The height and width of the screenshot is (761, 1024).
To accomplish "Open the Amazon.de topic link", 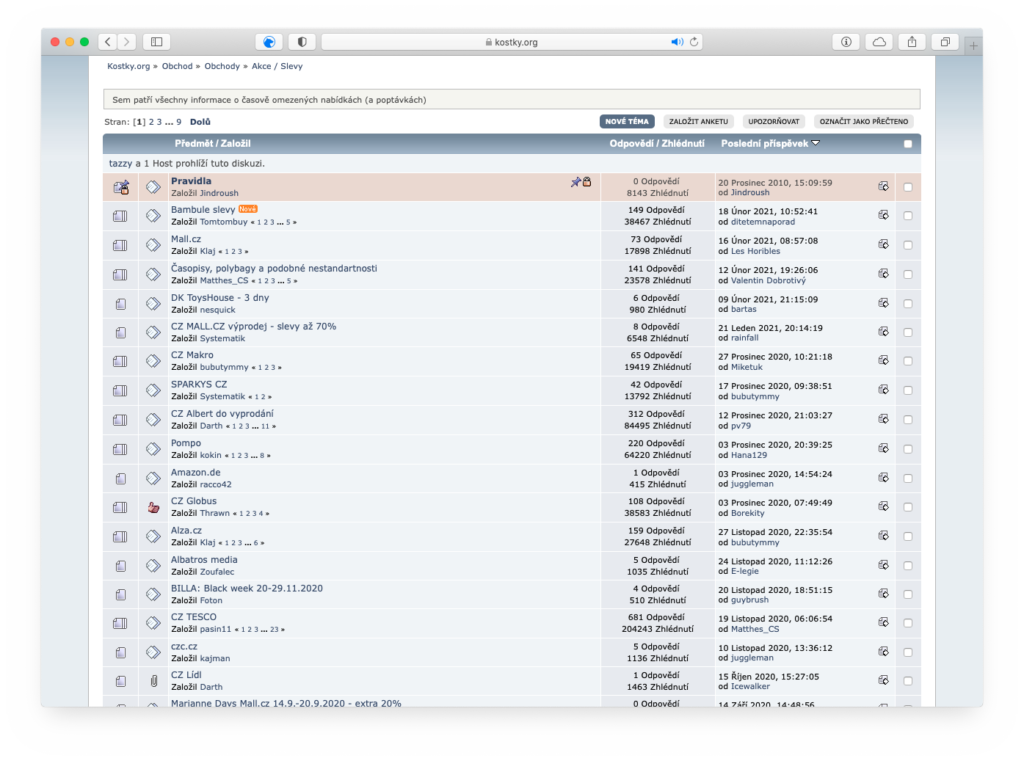I will pyautogui.click(x=193, y=472).
